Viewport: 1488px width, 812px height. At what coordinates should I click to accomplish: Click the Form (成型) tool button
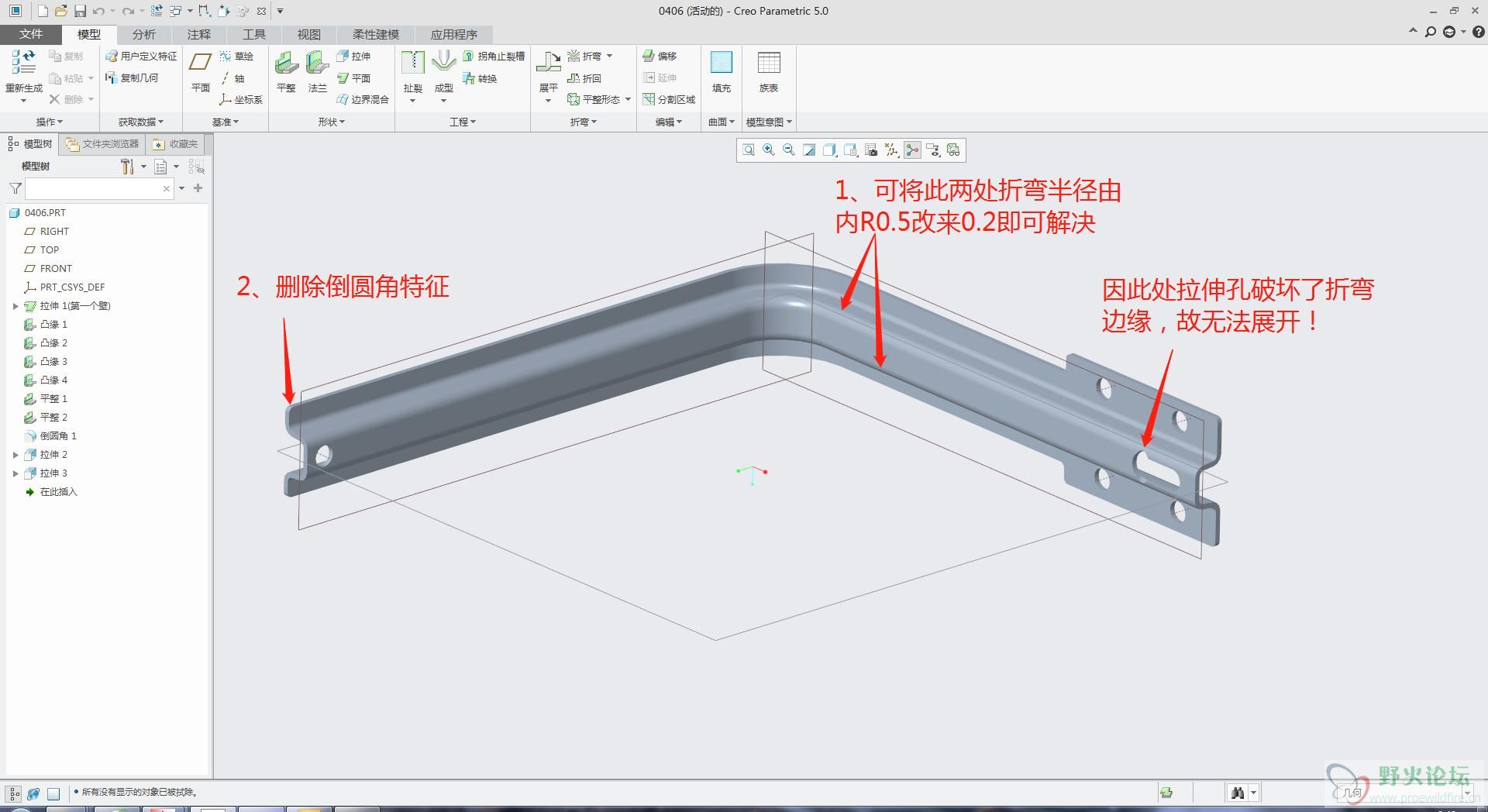pos(443,72)
